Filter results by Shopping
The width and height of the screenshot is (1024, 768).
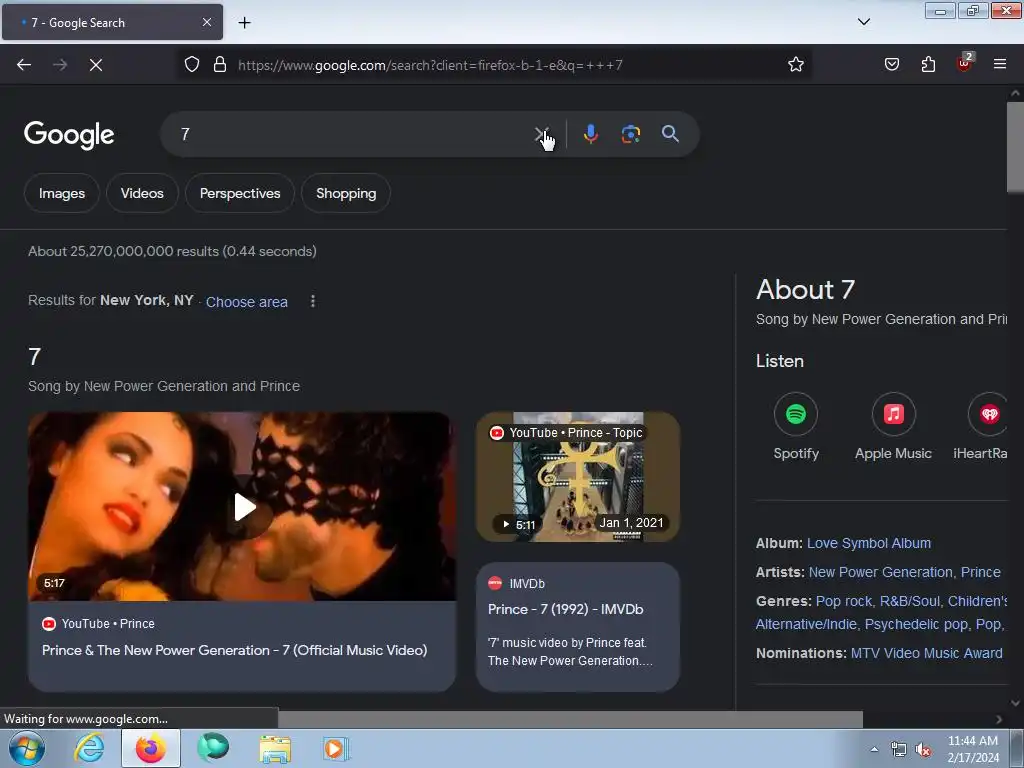point(346,193)
